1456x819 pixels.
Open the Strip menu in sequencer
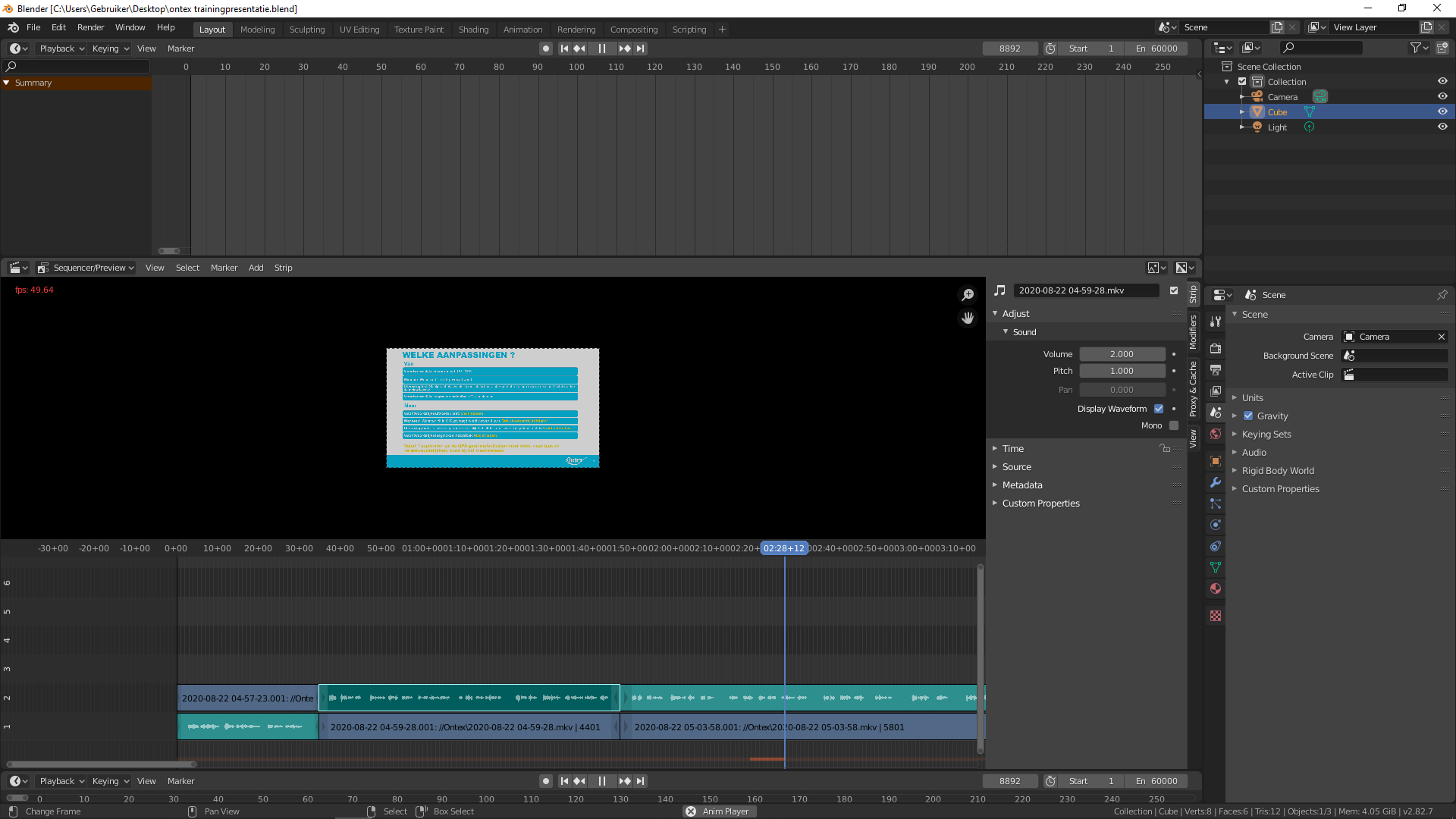point(283,268)
